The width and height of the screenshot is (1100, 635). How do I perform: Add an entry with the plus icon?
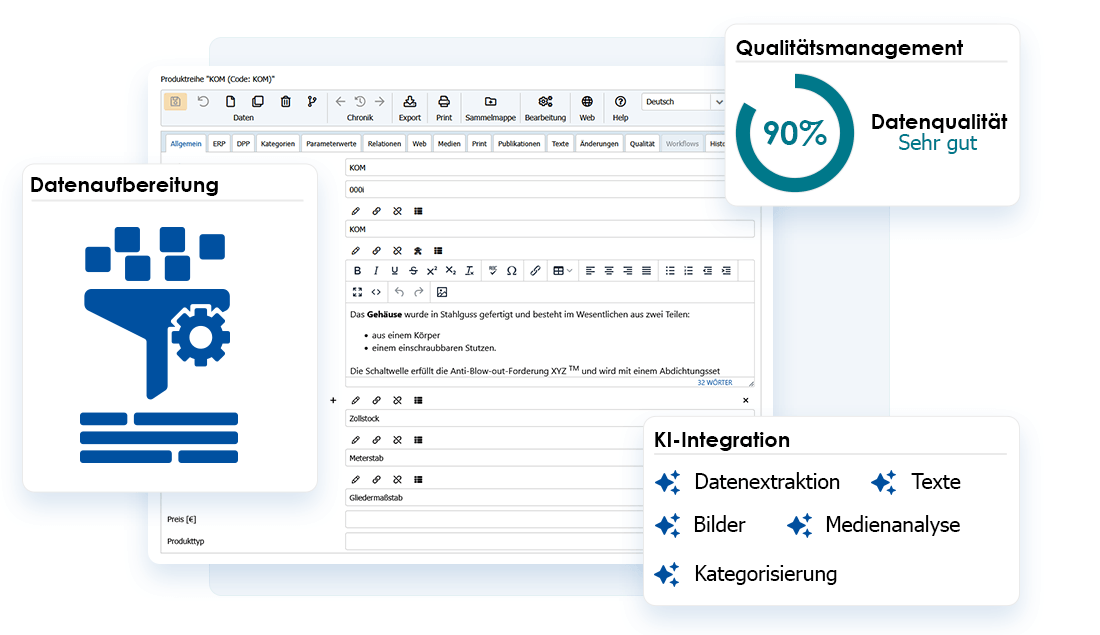coord(333,400)
